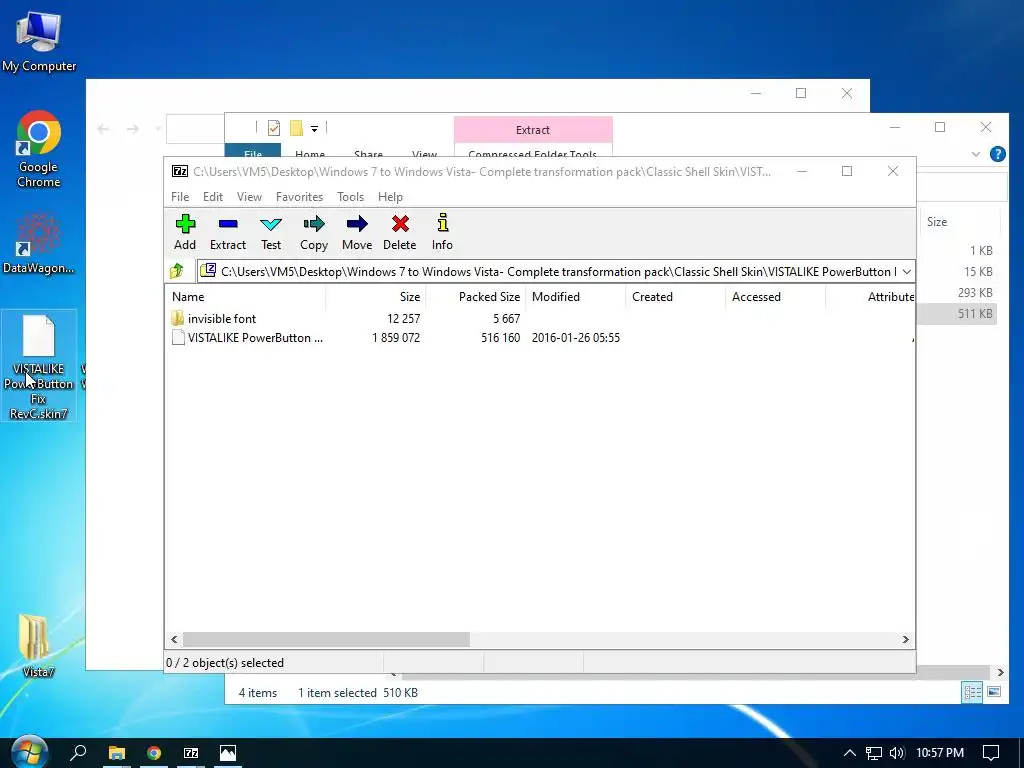Click the Chrome icon in taskbar
This screenshot has width=1024, height=768.
[x=154, y=753]
